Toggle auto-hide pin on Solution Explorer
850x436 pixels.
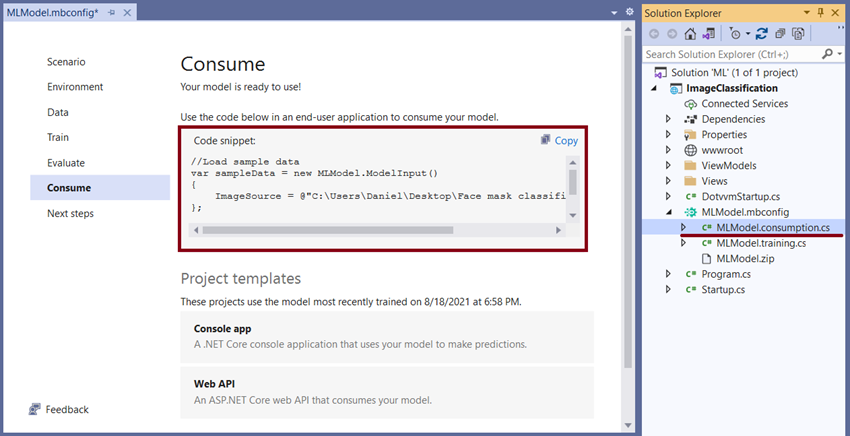(821, 12)
